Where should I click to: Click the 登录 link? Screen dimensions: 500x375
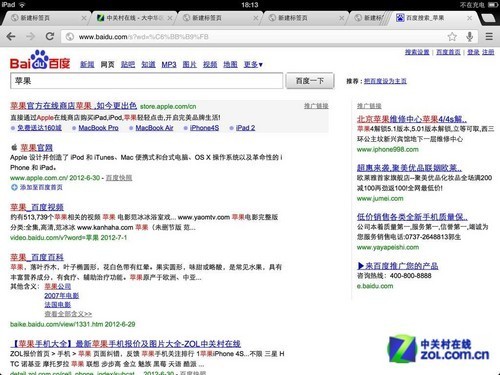point(473,52)
